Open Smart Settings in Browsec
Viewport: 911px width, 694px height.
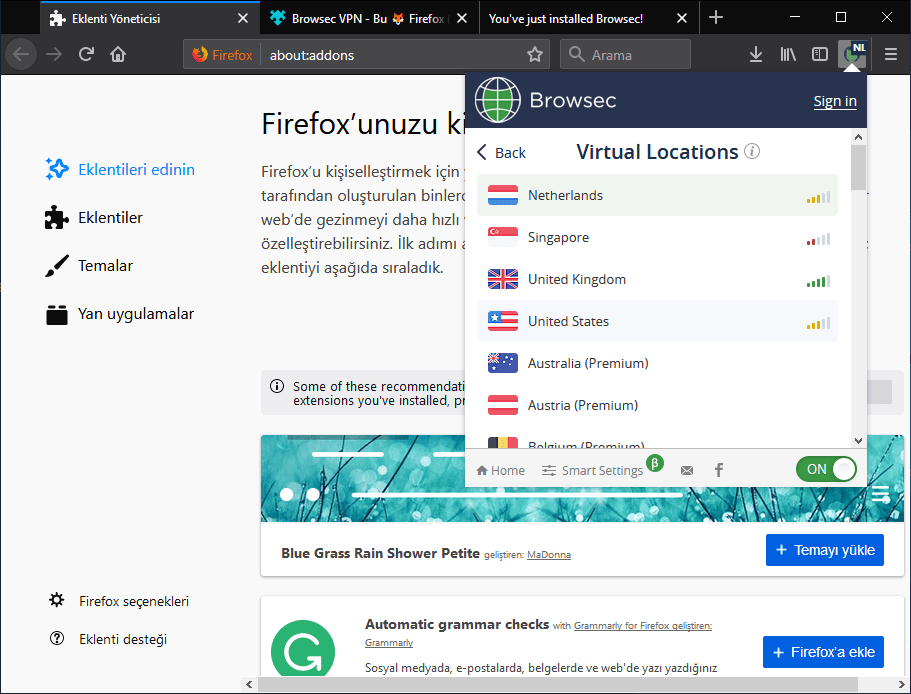593,470
